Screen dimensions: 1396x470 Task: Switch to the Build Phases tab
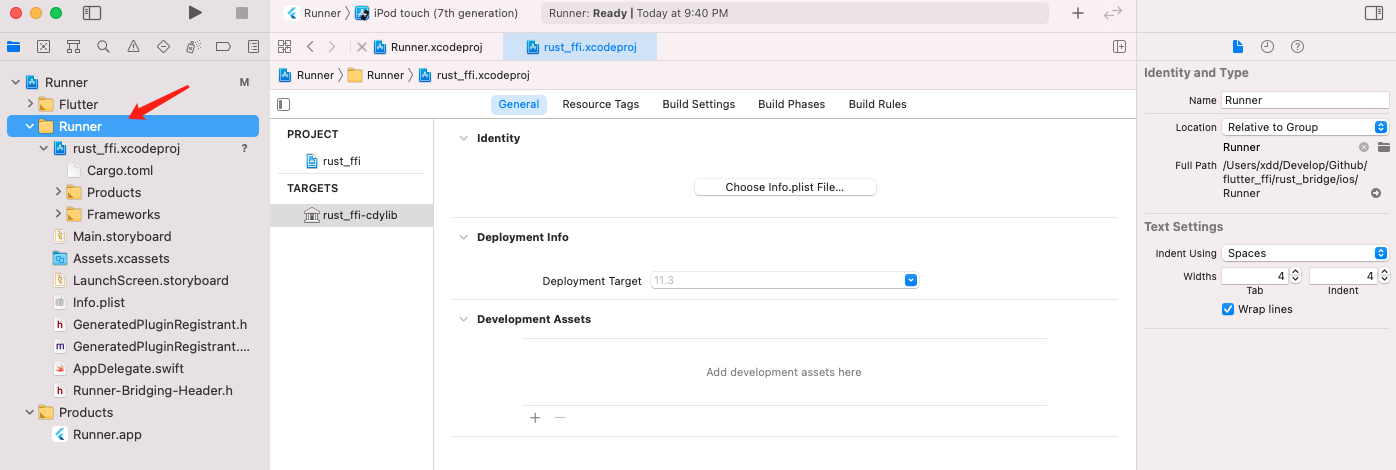point(791,104)
